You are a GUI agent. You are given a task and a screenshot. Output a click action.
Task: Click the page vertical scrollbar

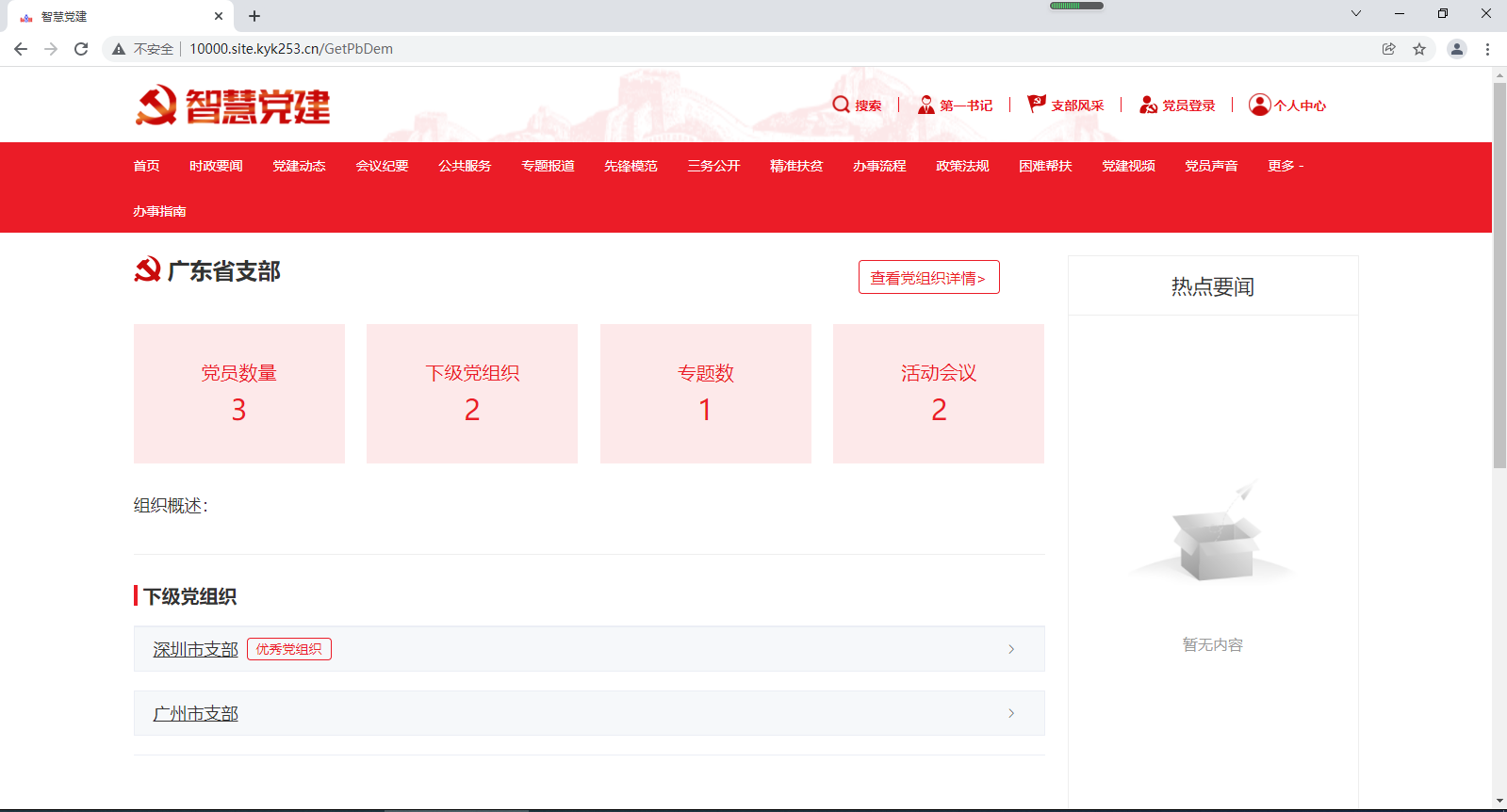click(x=1499, y=283)
